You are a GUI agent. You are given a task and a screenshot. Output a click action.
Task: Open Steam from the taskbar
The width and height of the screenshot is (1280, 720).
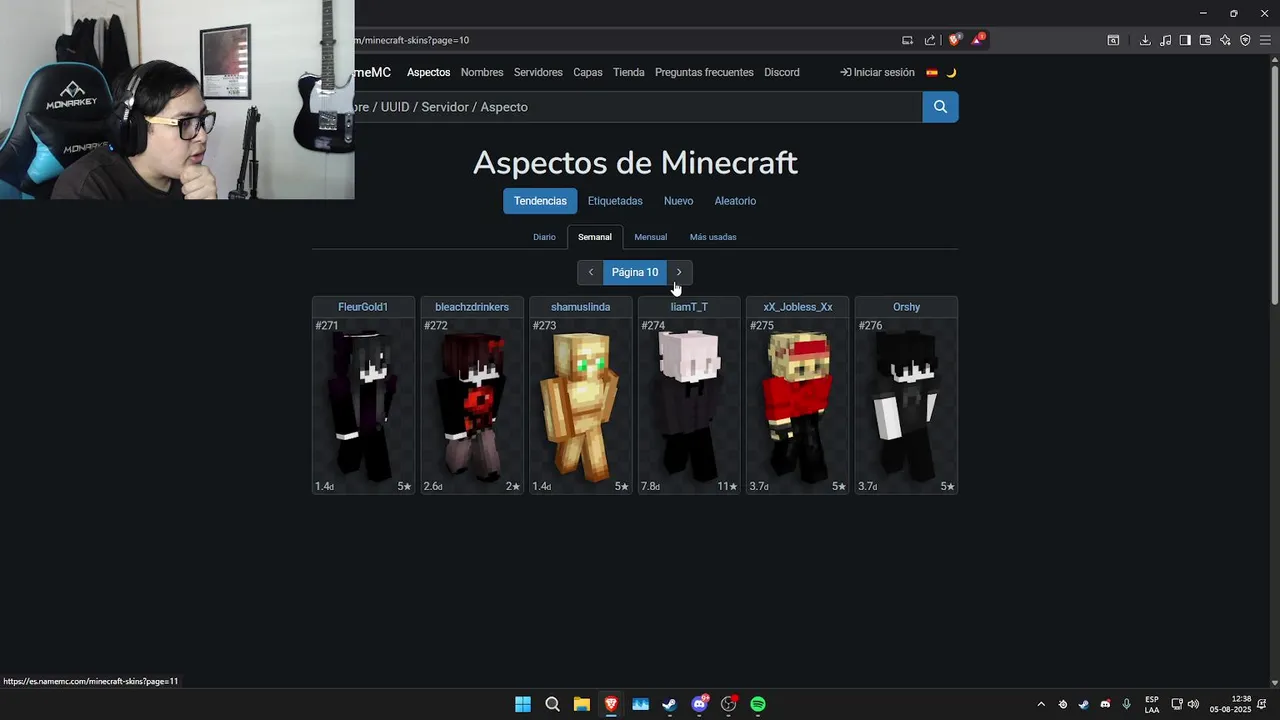pyautogui.click(x=669, y=704)
